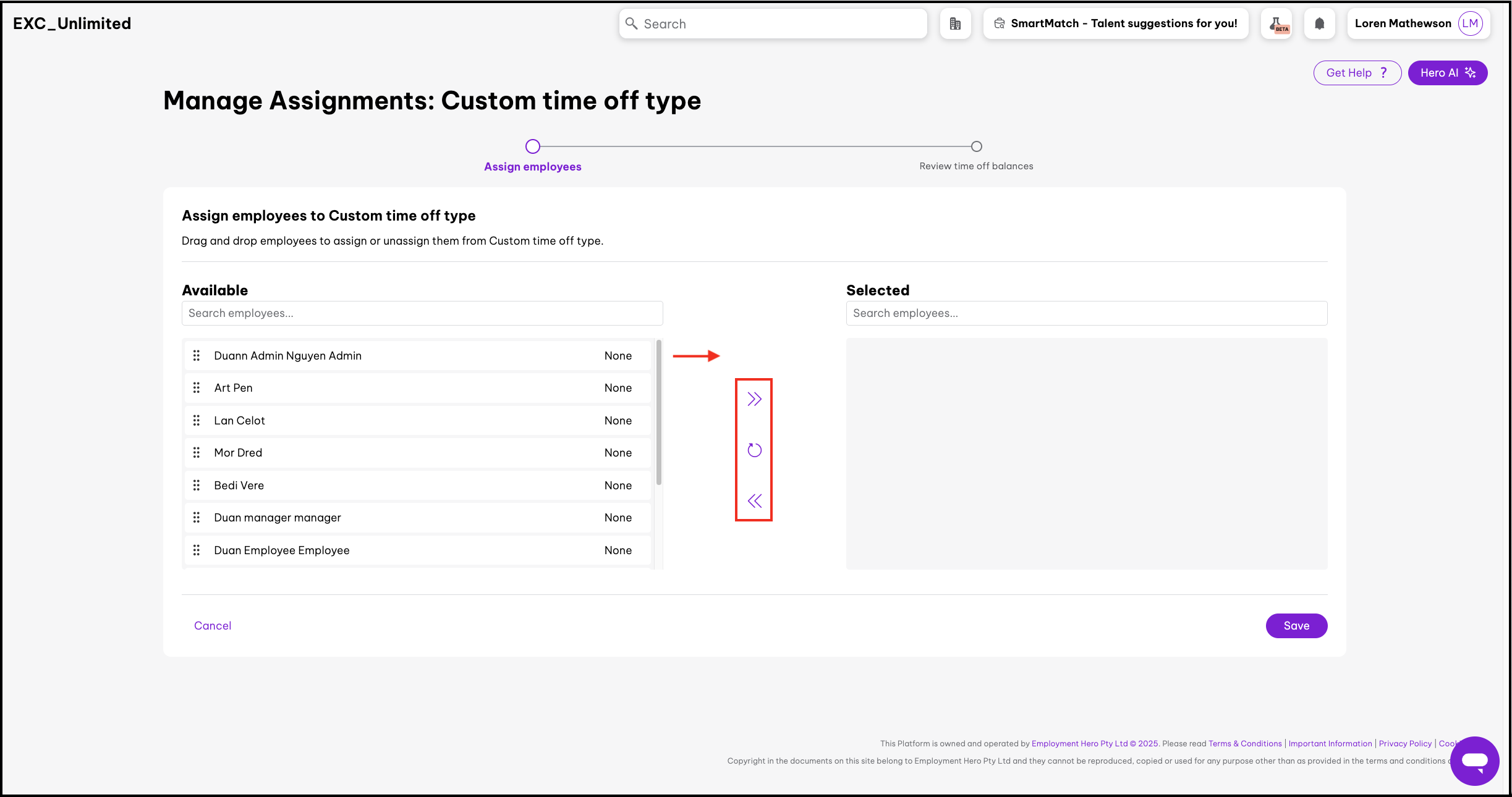Open SmartMatch talent suggestions

point(1116,23)
